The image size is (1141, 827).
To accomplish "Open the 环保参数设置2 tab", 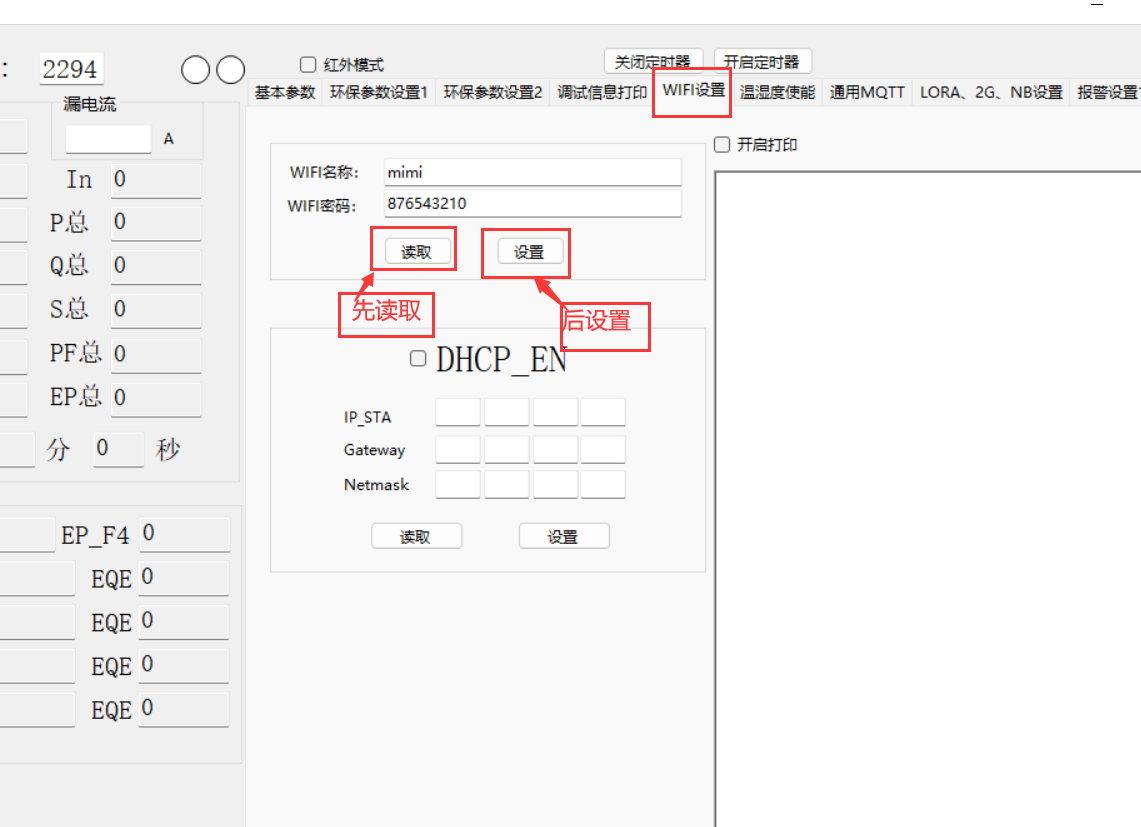I will tap(493, 93).
